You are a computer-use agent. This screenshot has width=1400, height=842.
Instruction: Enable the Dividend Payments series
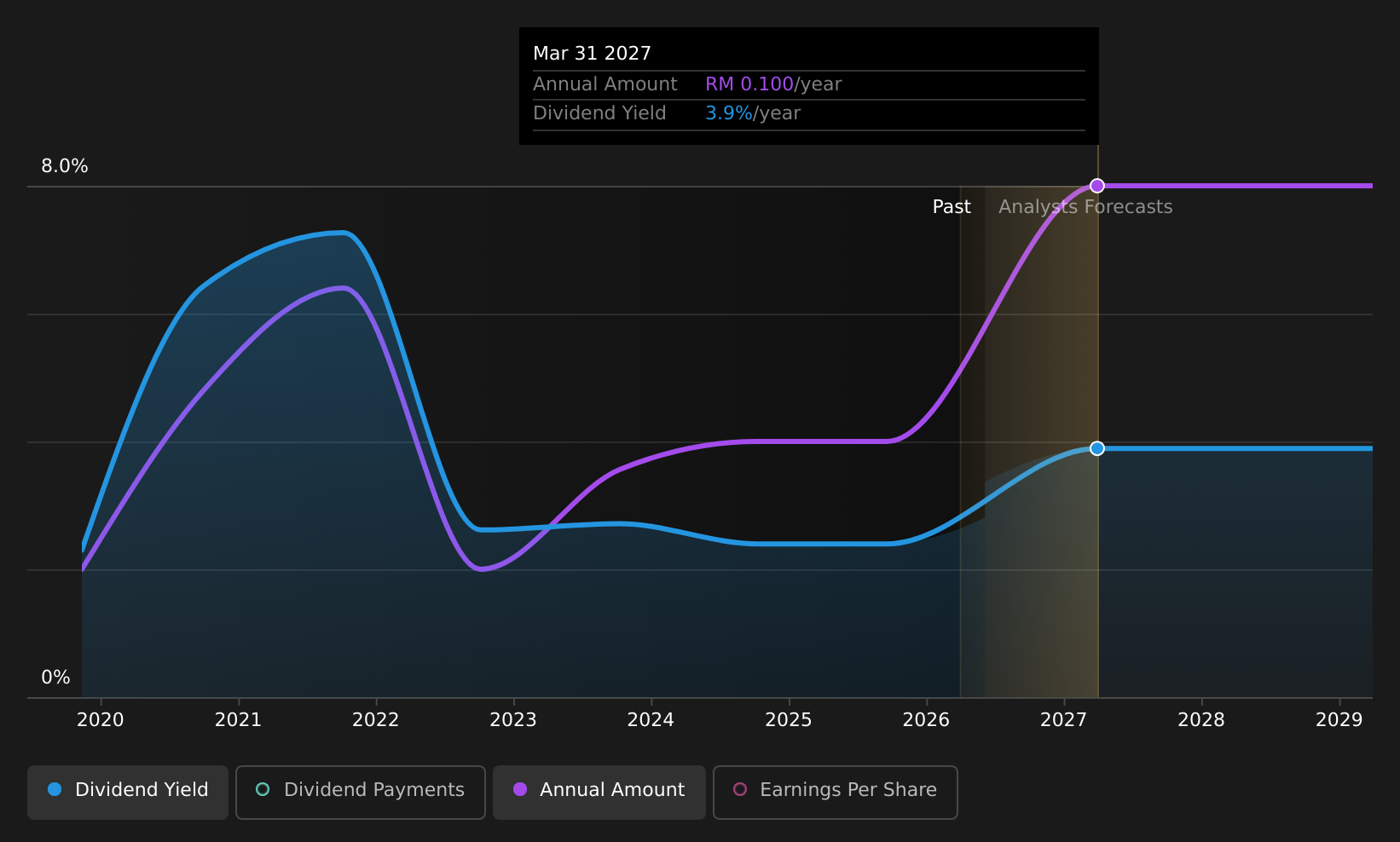pyautogui.click(x=361, y=793)
